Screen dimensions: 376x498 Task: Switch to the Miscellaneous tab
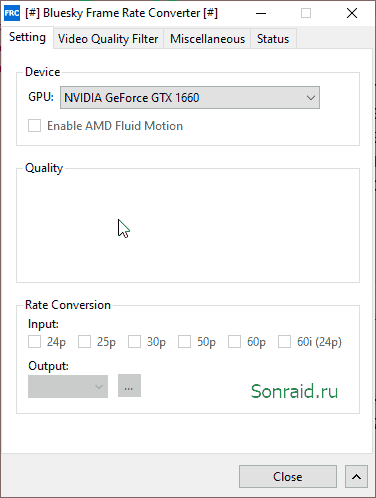207,39
